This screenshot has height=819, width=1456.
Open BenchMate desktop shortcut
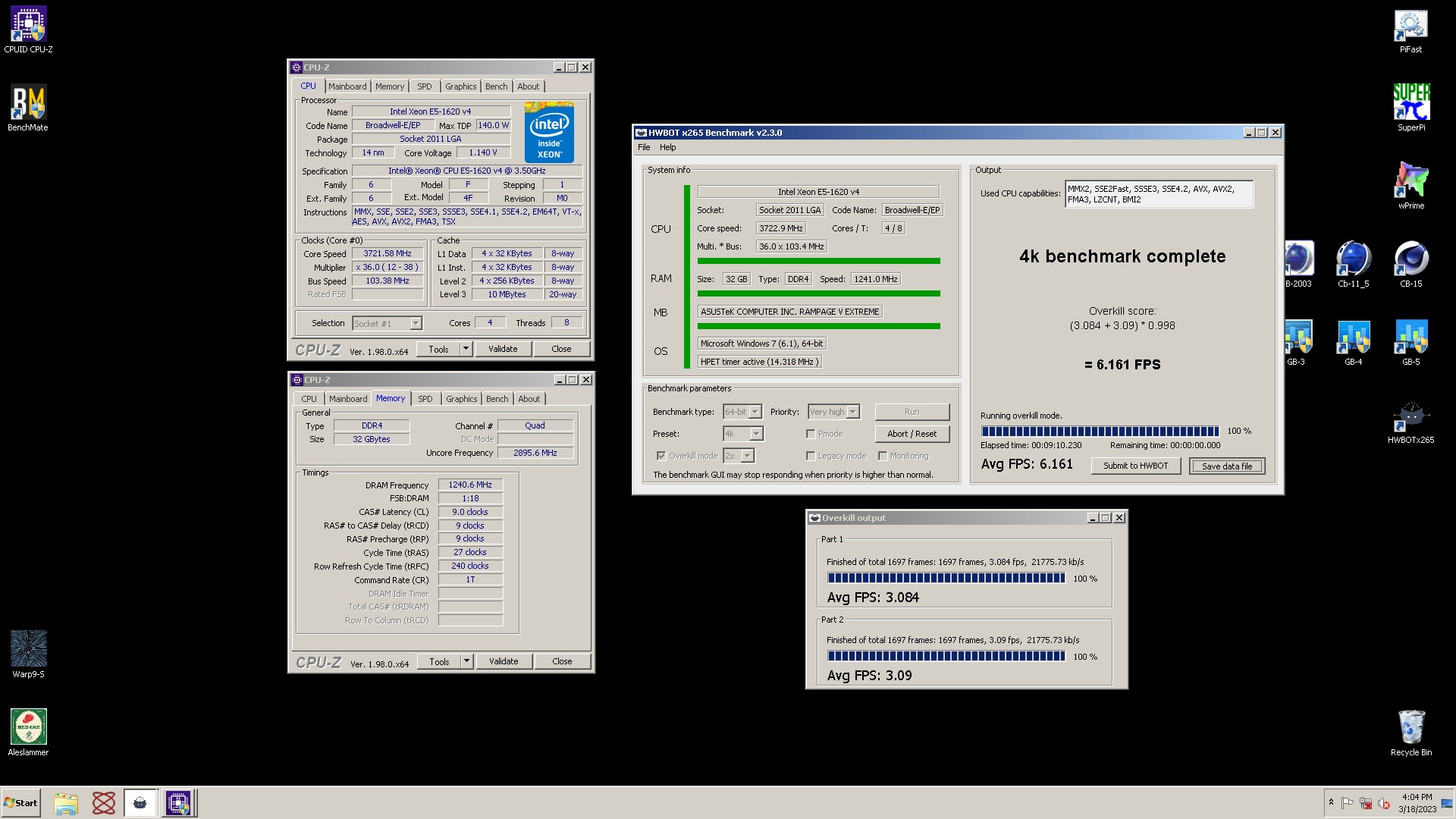tap(28, 108)
